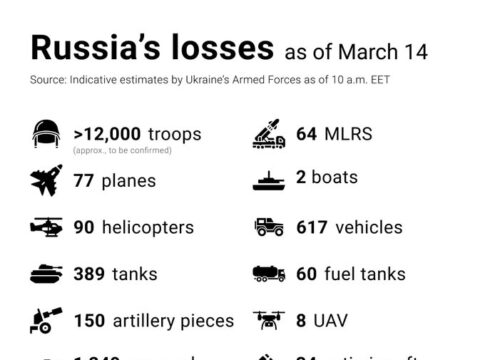Click the UAV drone icon
The height and width of the screenshot is (360, 485).
click(x=269, y=320)
